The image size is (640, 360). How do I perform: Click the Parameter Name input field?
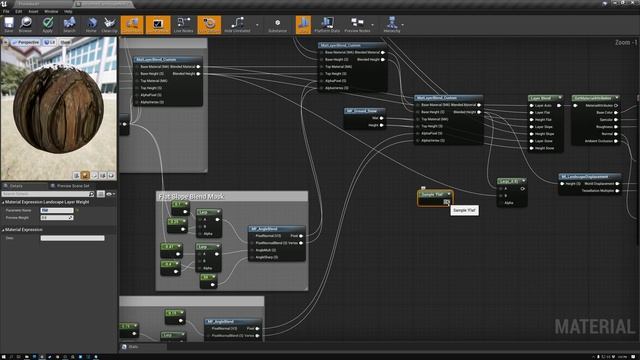[57, 210]
